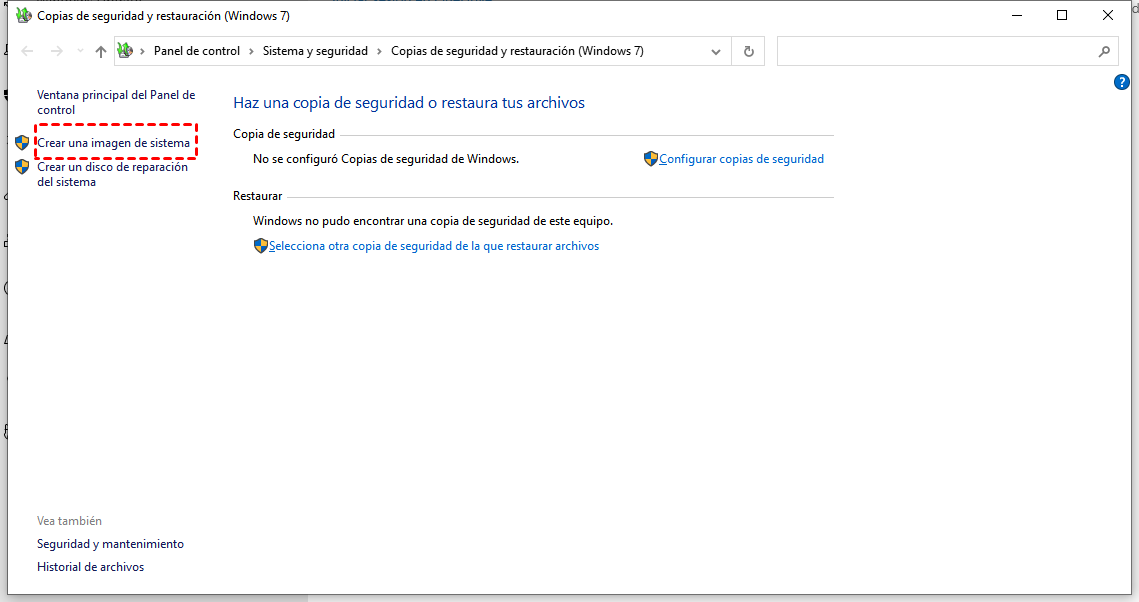1139x602 pixels.
Task: Click the 'Vea también' label
Action: [x=70, y=521]
